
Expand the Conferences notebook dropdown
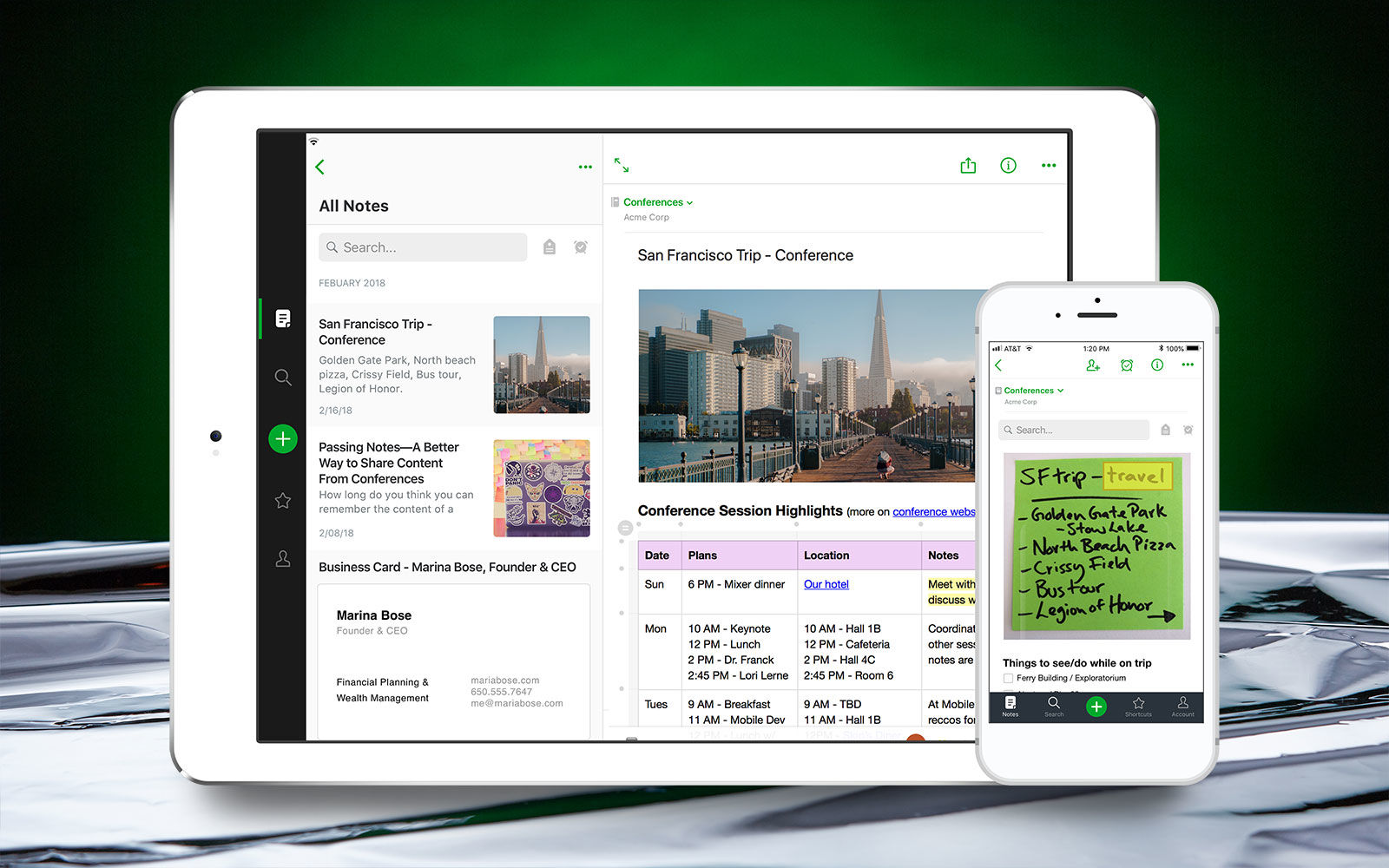pyautogui.click(x=688, y=201)
